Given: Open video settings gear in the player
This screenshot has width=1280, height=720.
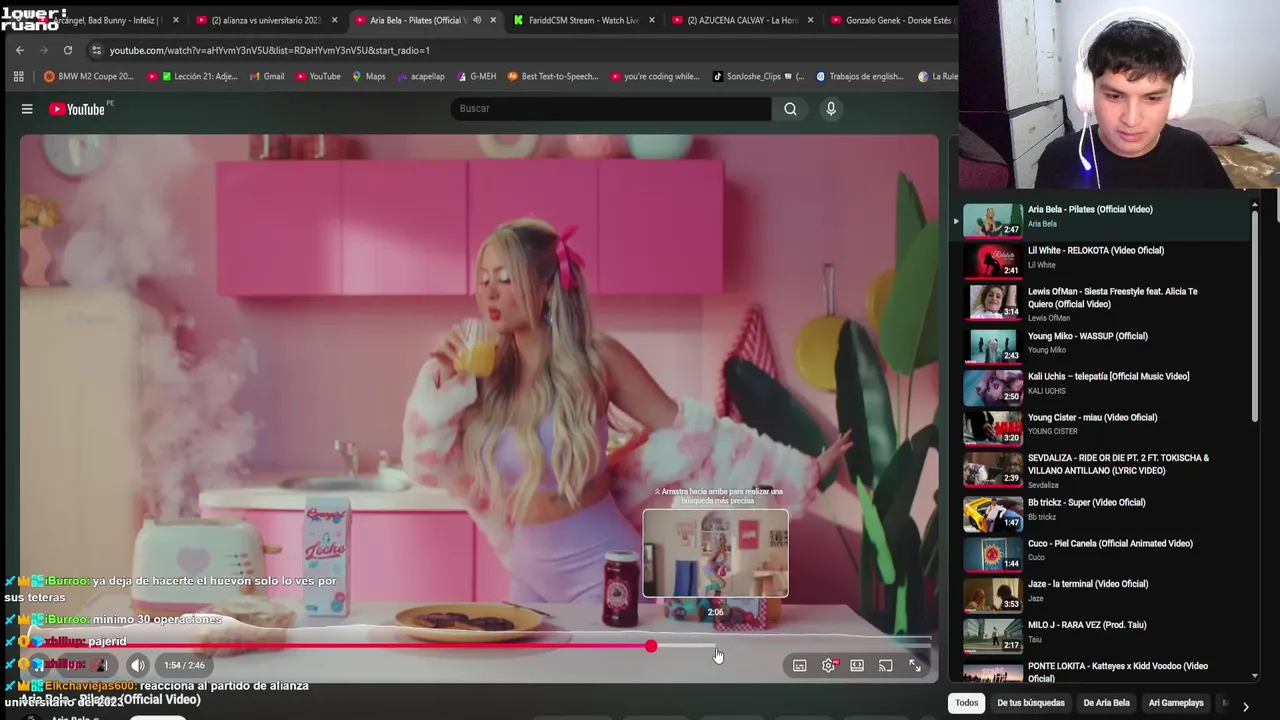Looking at the screenshot, I should click(x=829, y=665).
